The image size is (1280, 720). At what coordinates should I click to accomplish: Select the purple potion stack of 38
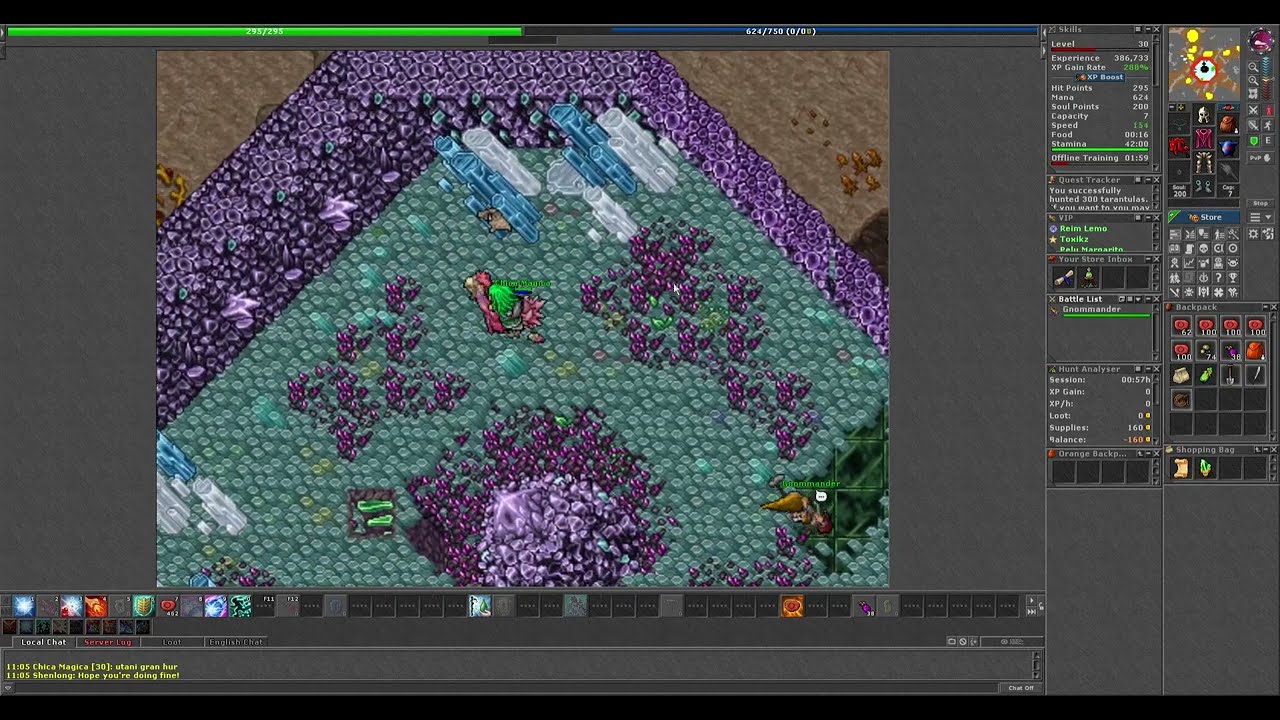pyautogui.click(x=1231, y=350)
